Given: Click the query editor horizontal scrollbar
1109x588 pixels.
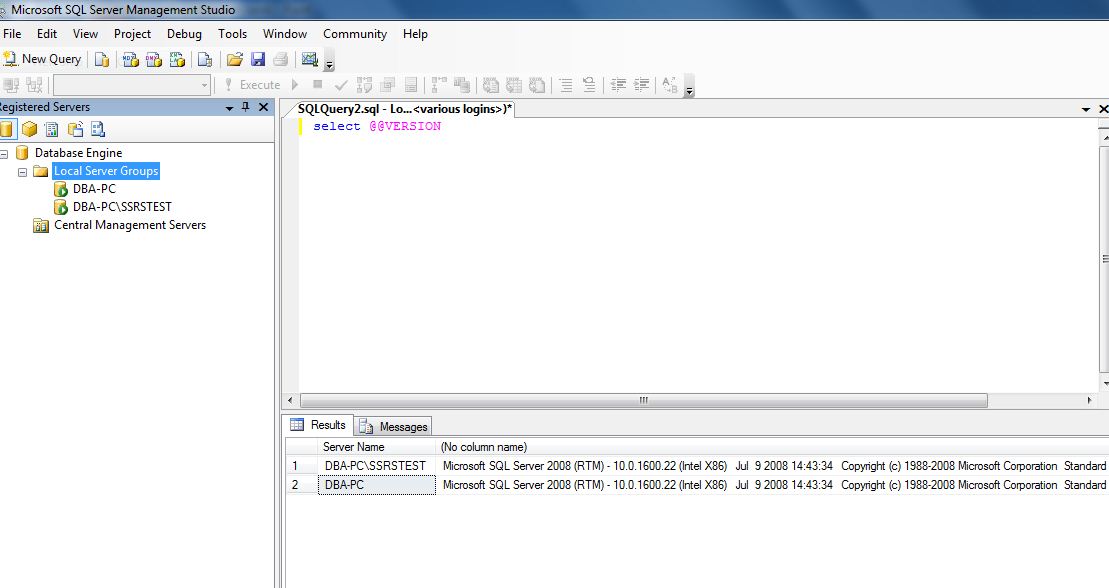Looking at the screenshot, I should (642, 400).
